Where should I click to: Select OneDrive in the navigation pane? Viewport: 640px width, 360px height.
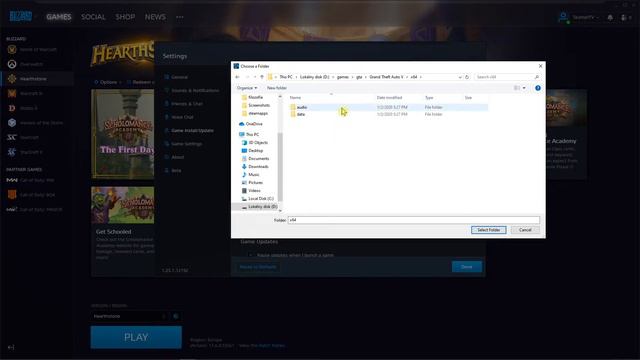[251, 124]
